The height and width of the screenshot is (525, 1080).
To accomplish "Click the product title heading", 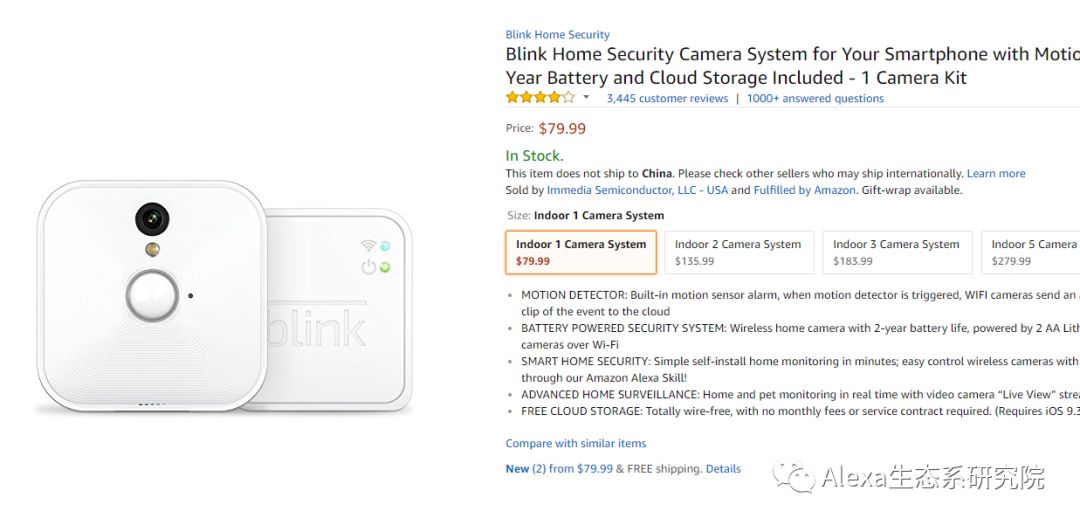I will (x=790, y=66).
